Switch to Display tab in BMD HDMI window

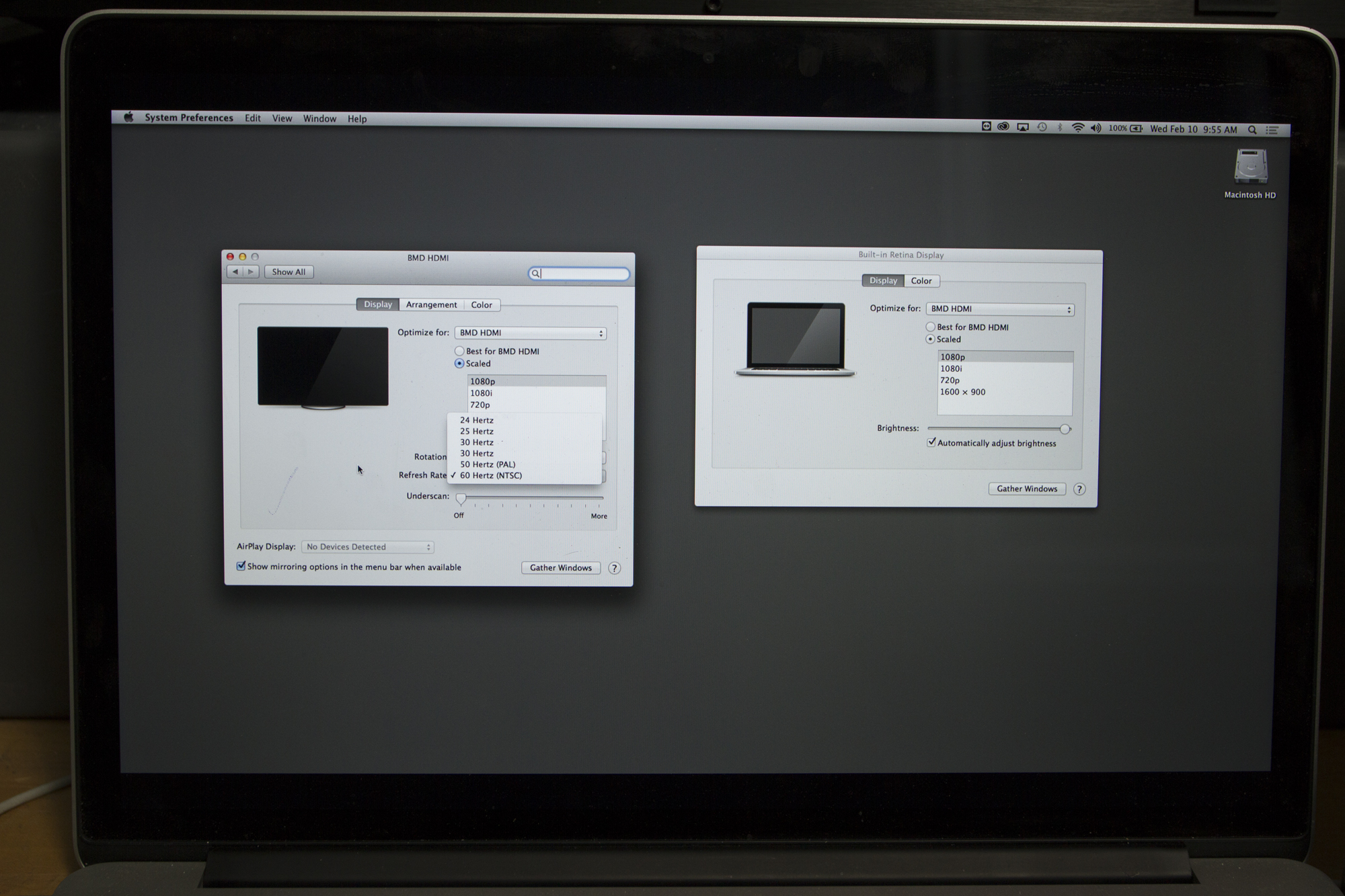tap(378, 304)
